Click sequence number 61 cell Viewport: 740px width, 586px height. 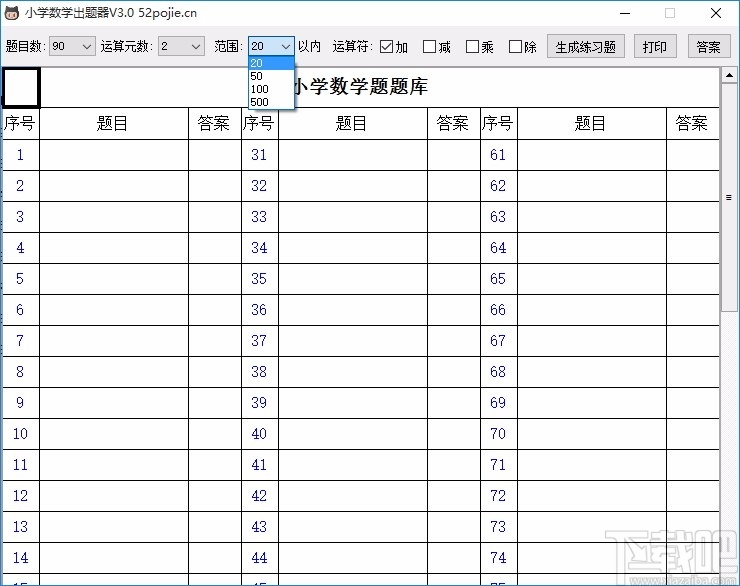[498, 155]
